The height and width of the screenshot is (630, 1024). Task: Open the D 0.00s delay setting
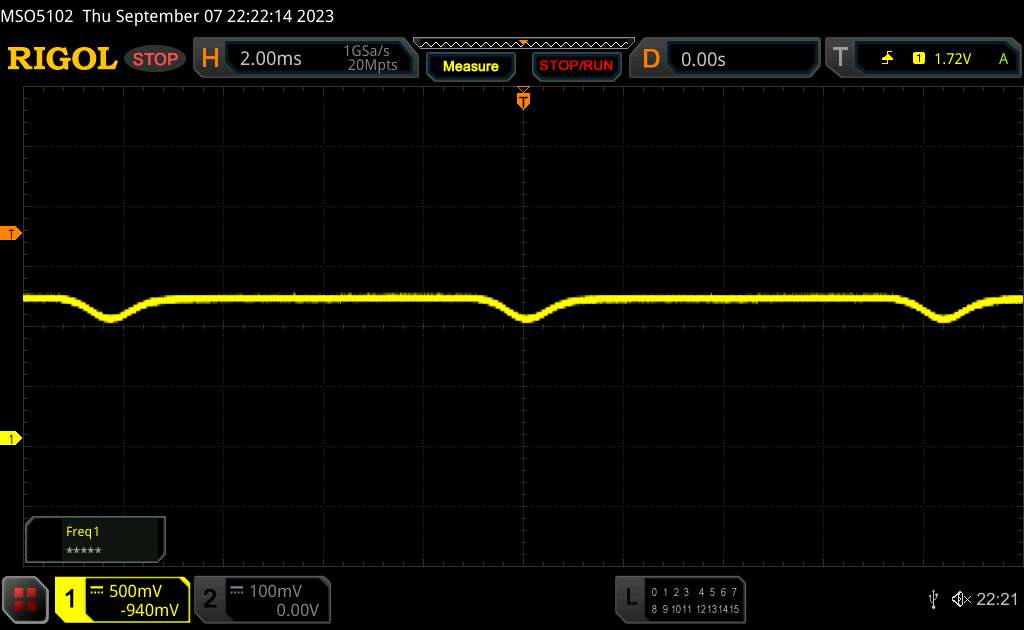coord(724,59)
